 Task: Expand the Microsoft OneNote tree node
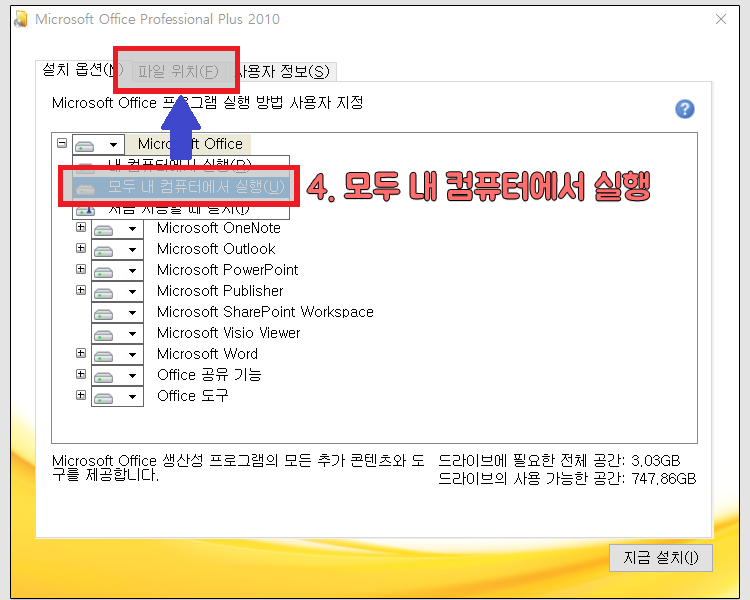[81, 227]
